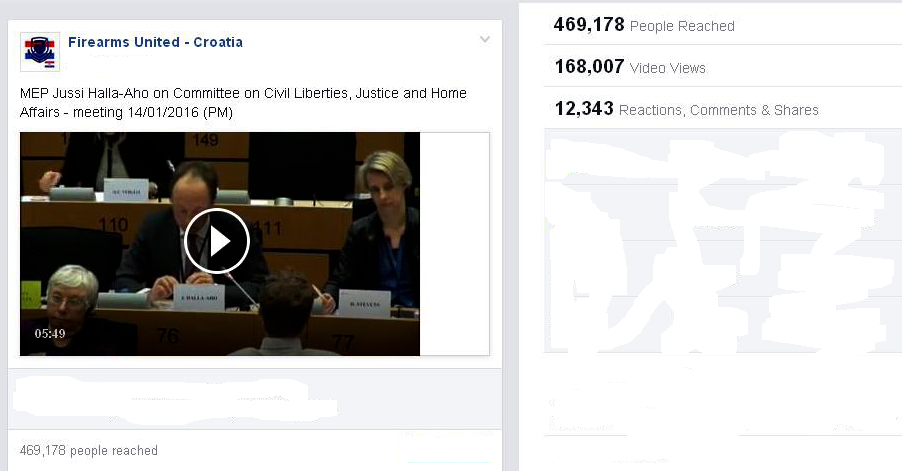Screen dimensions: 902x471
Task: Click the scribbled-out insights area on right
Action: click(x=719, y=242)
